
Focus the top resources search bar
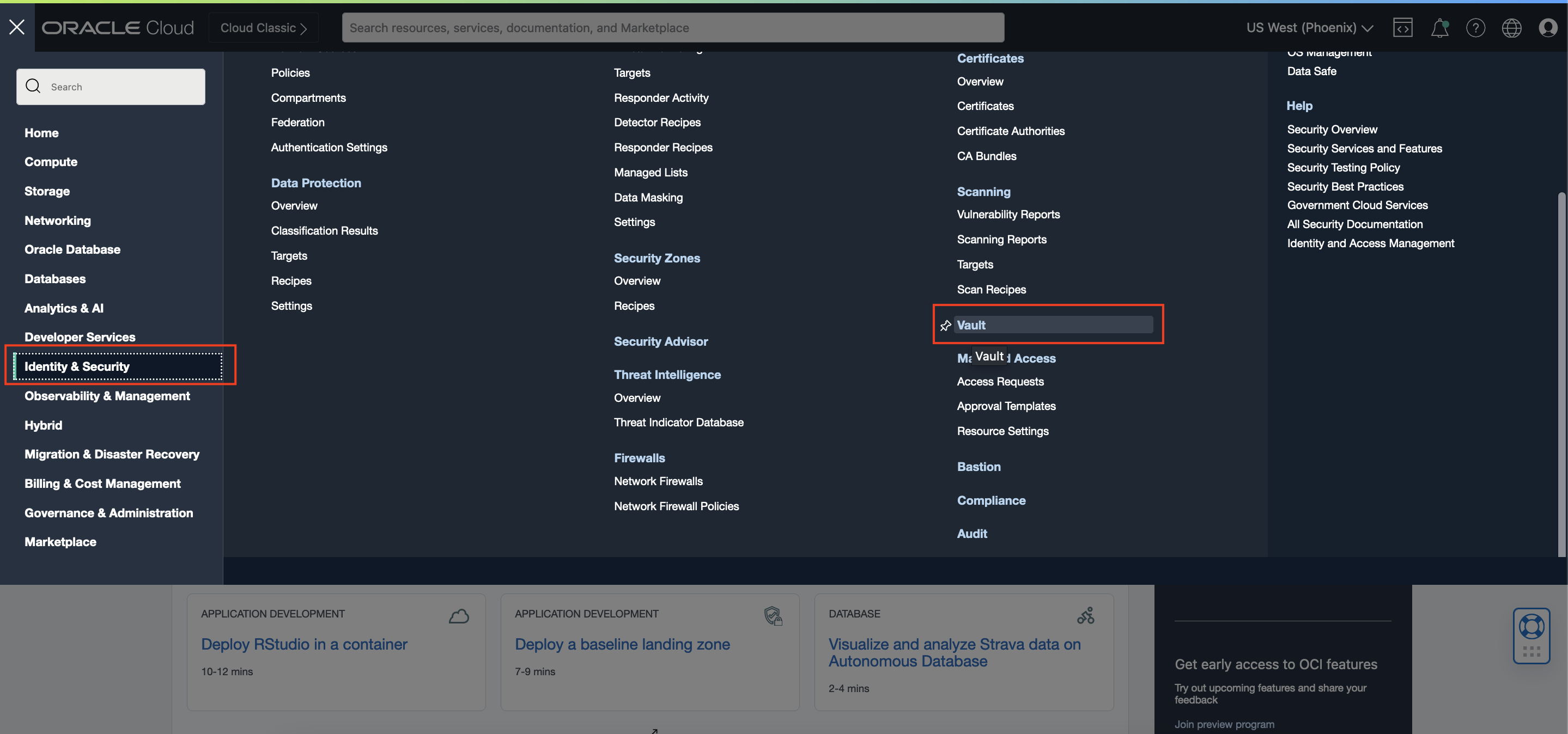click(672, 27)
